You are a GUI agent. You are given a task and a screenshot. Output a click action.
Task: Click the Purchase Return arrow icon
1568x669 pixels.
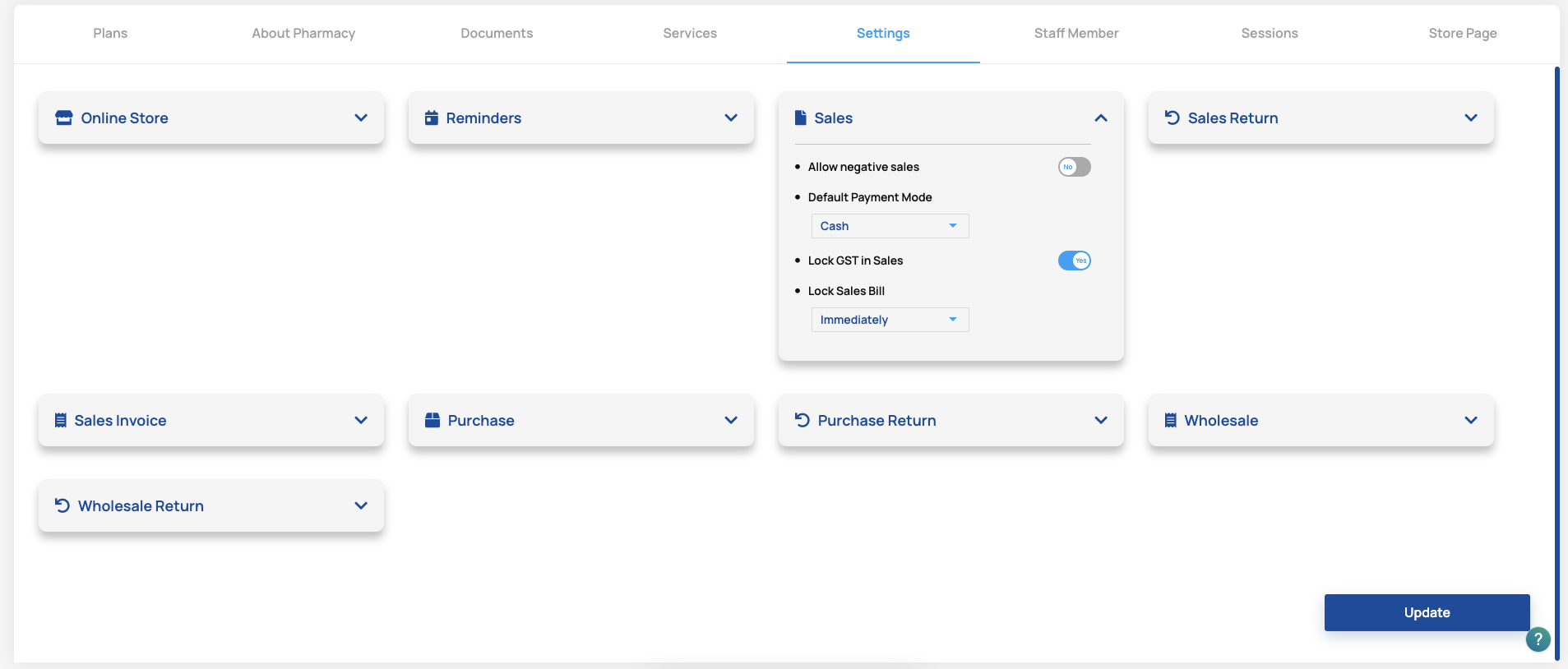pos(803,421)
